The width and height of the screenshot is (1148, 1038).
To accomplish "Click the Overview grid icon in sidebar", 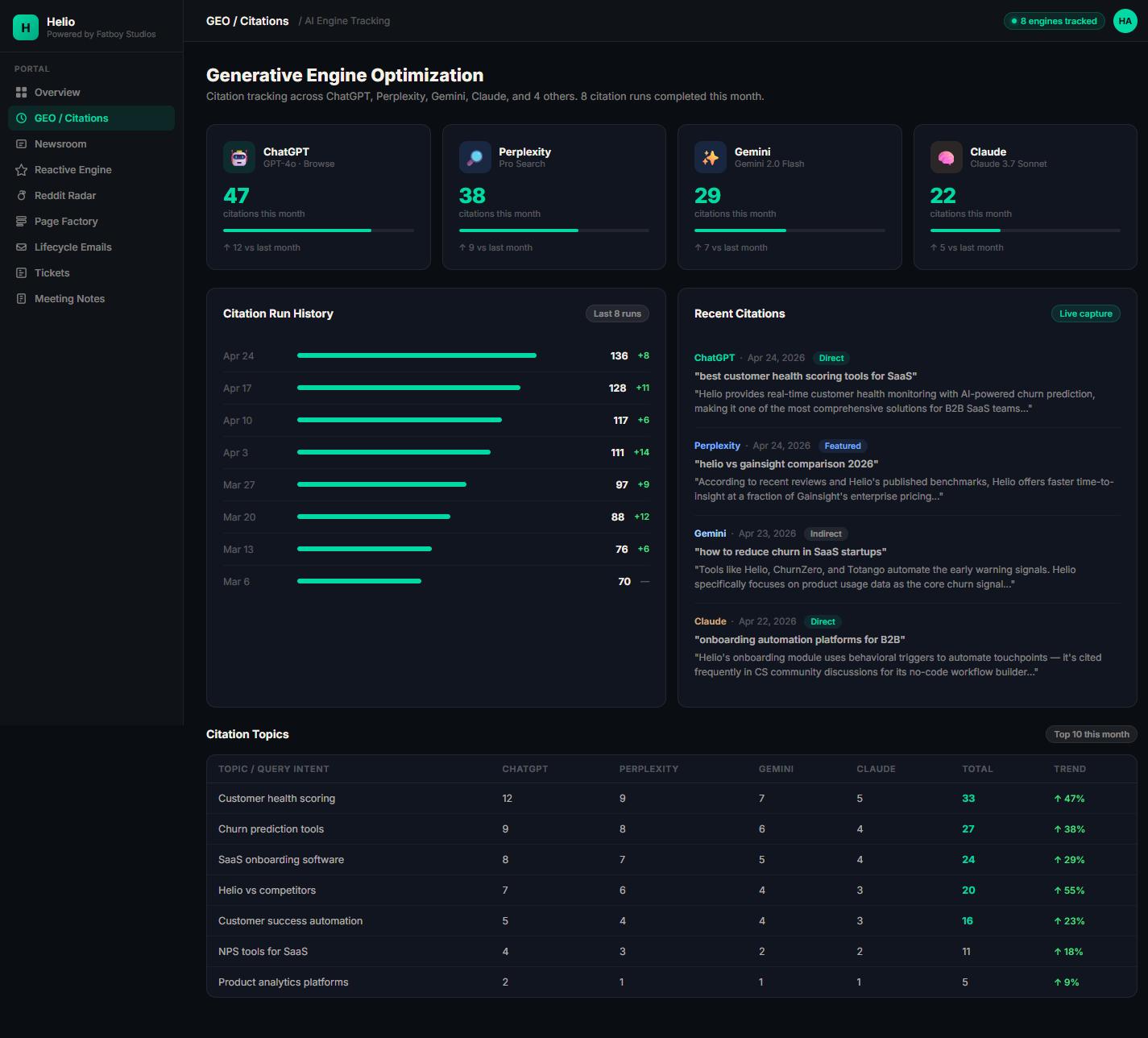I will 22,93.
